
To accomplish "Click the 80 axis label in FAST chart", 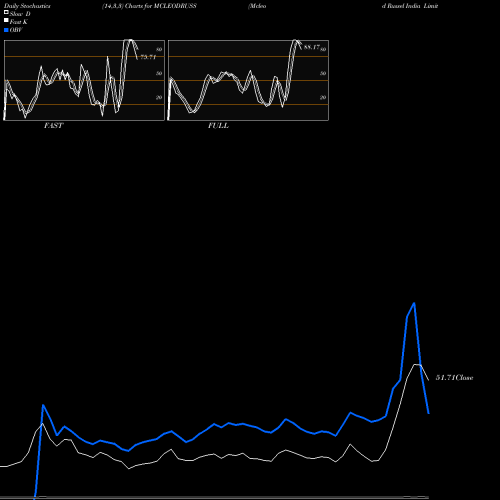I will pos(159,50).
